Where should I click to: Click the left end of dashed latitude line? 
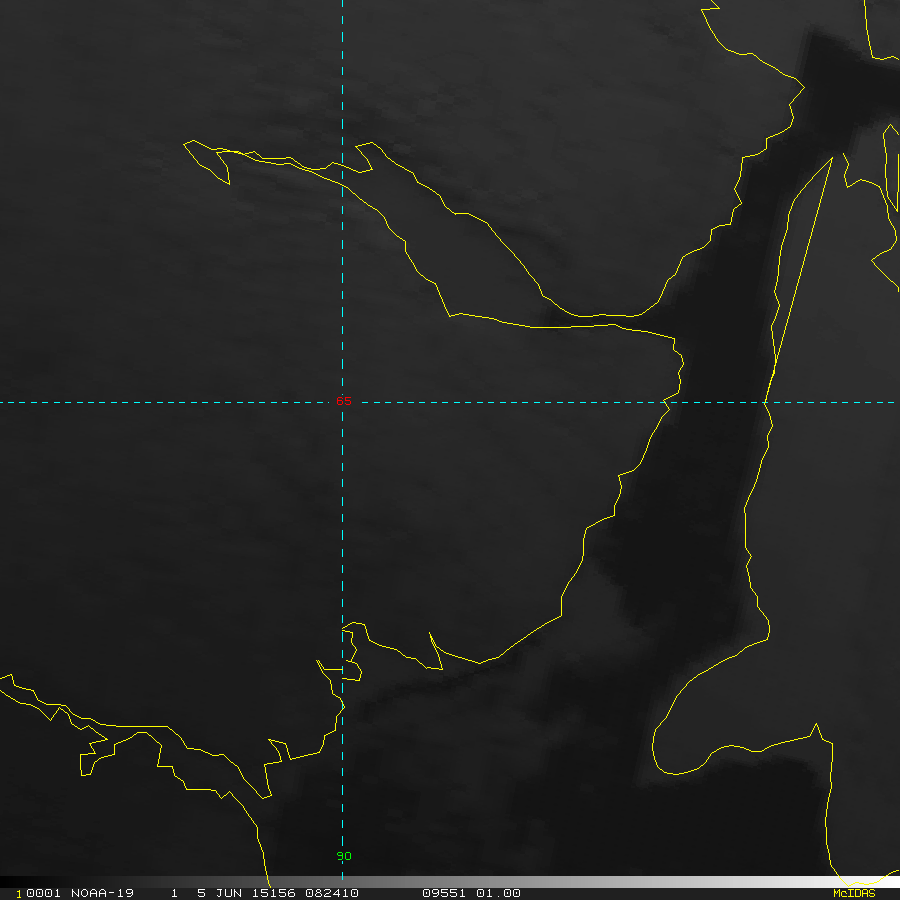[5, 402]
